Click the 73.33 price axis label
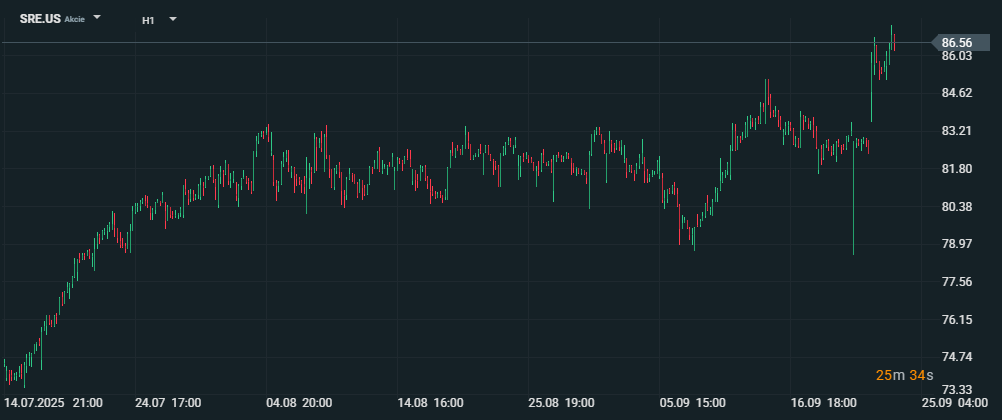Screen dimensions: 1002x420 tap(957, 389)
